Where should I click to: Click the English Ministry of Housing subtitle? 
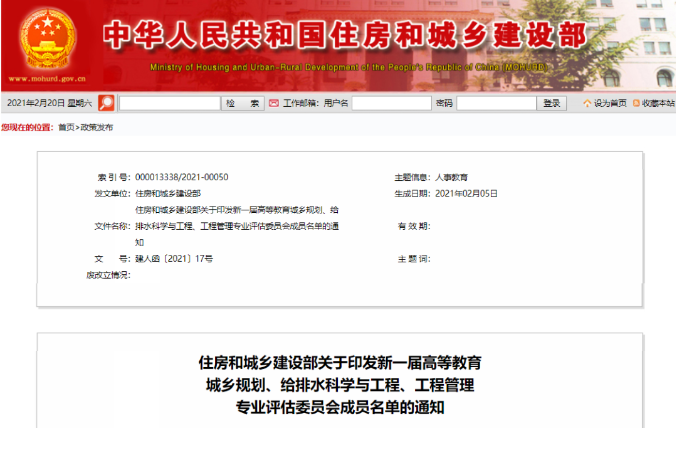(349, 67)
